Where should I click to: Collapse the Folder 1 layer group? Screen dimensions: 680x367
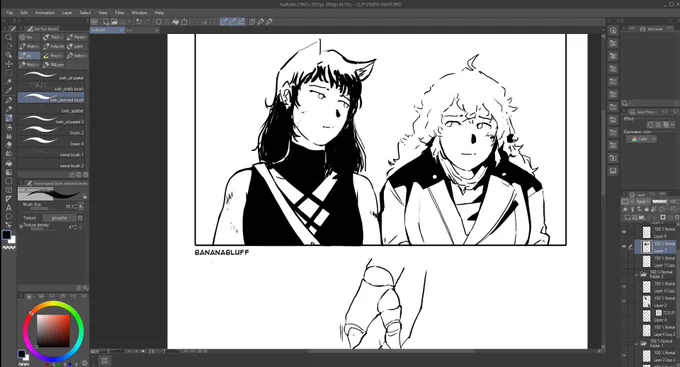tap(637, 344)
